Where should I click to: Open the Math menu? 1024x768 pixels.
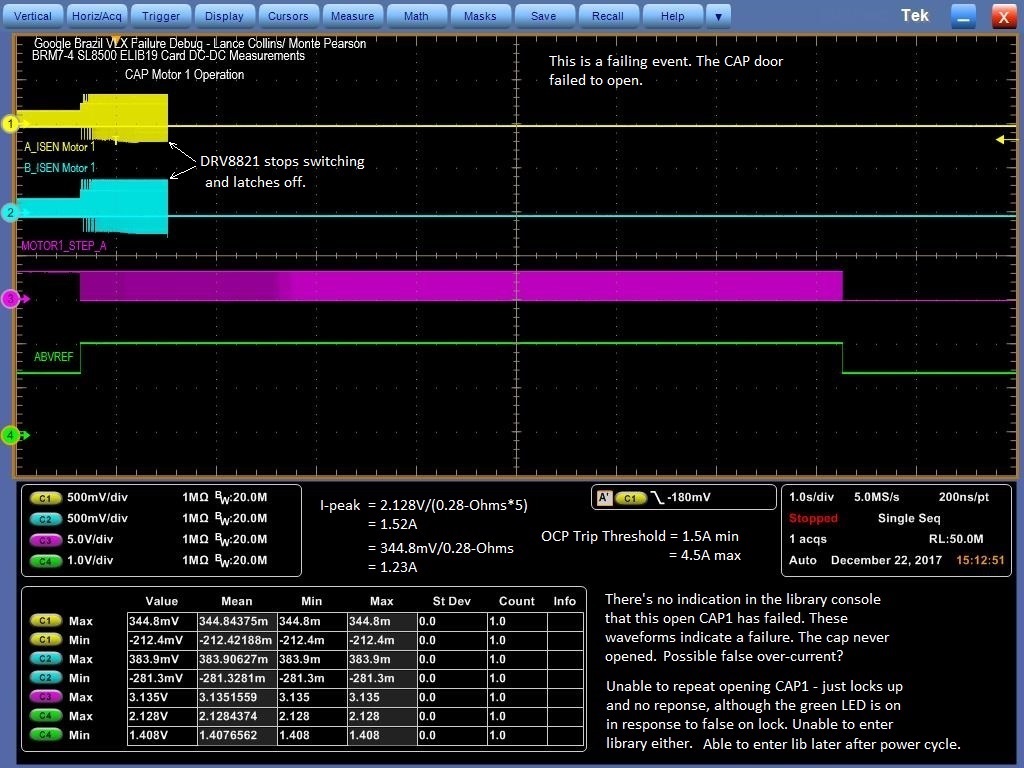[416, 16]
